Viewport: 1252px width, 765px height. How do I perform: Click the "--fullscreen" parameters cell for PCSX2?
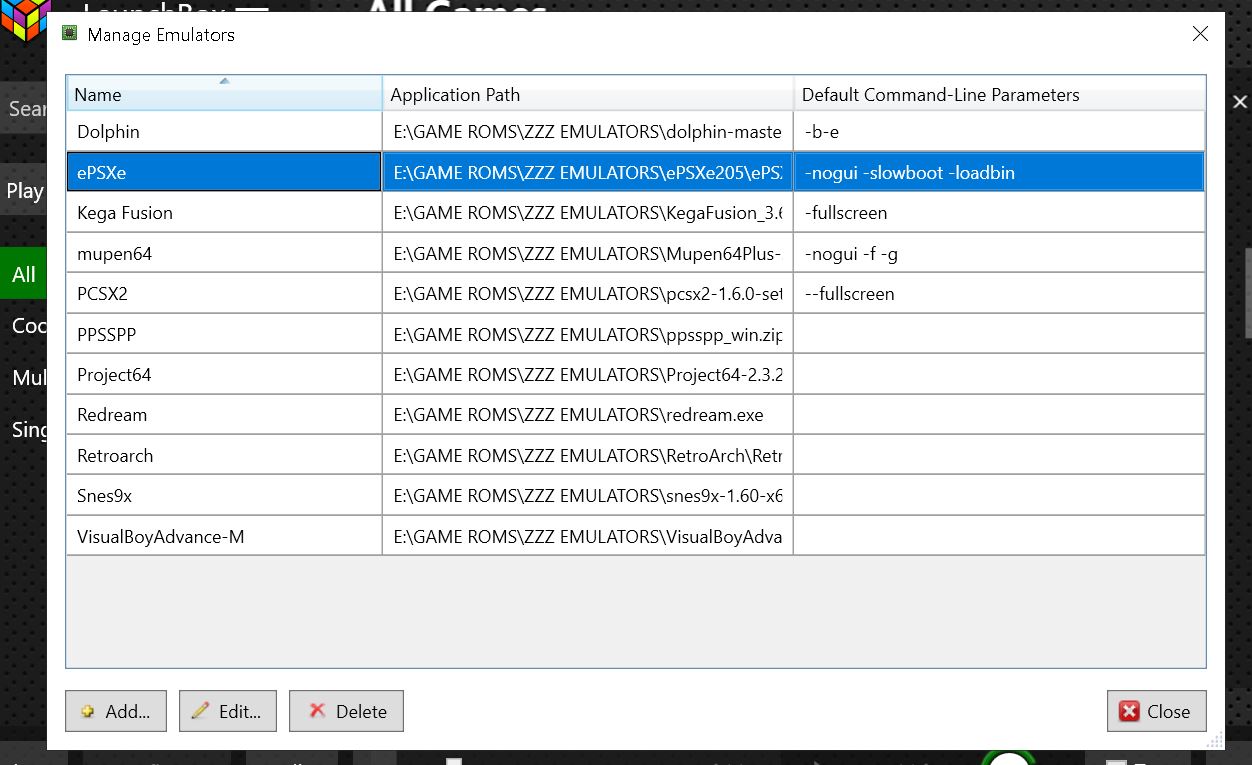click(999, 294)
